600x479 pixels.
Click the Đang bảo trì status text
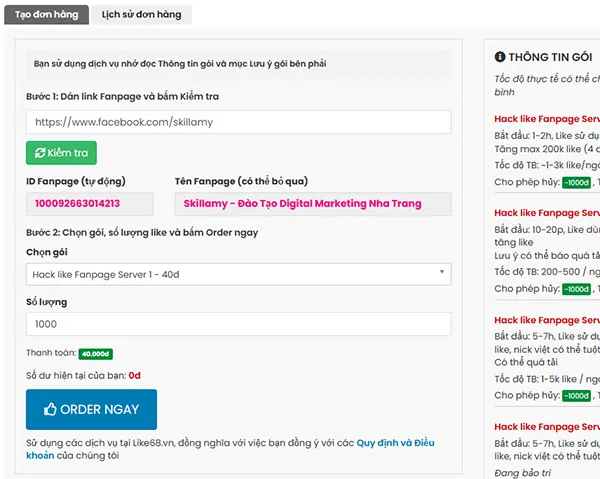pyautogui.click(x=522, y=473)
